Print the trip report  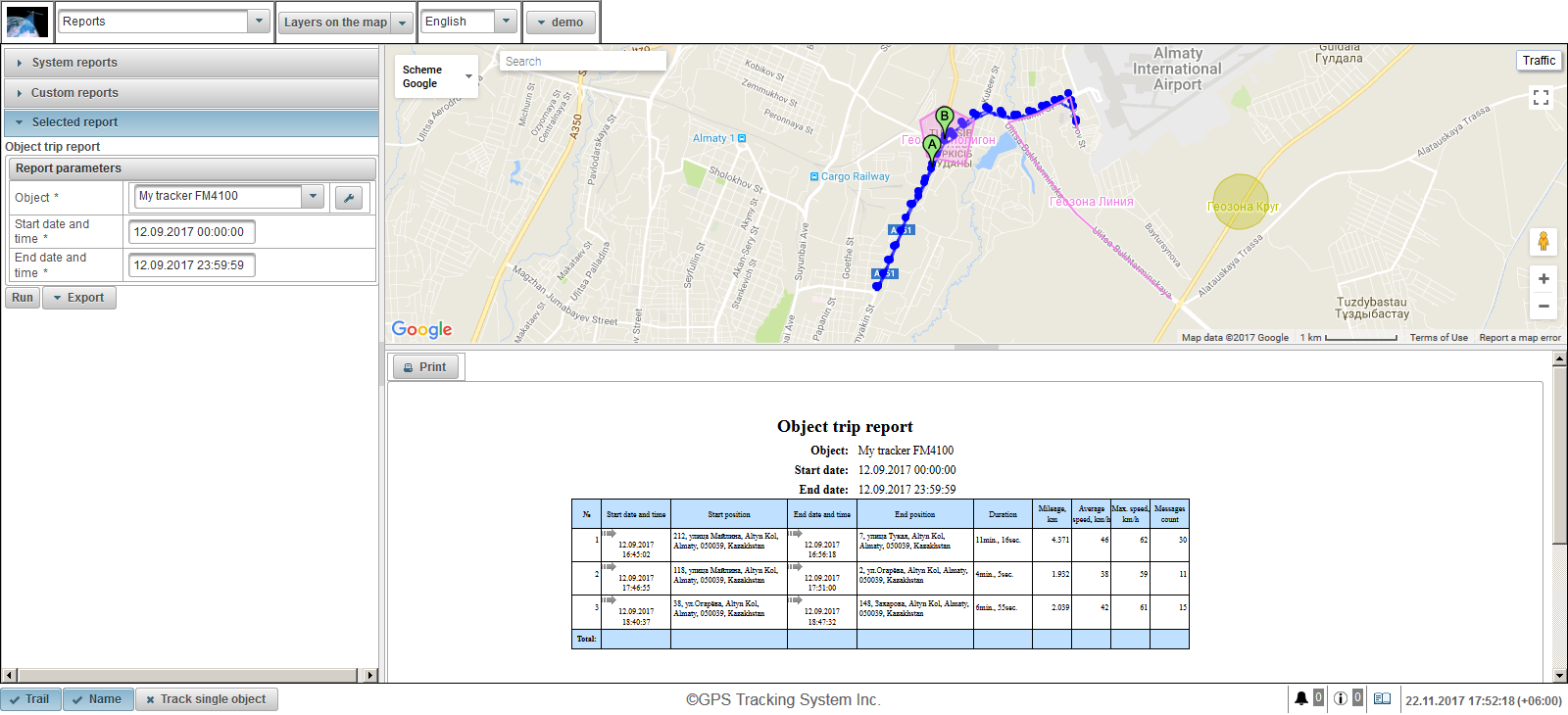(x=425, y=367)
